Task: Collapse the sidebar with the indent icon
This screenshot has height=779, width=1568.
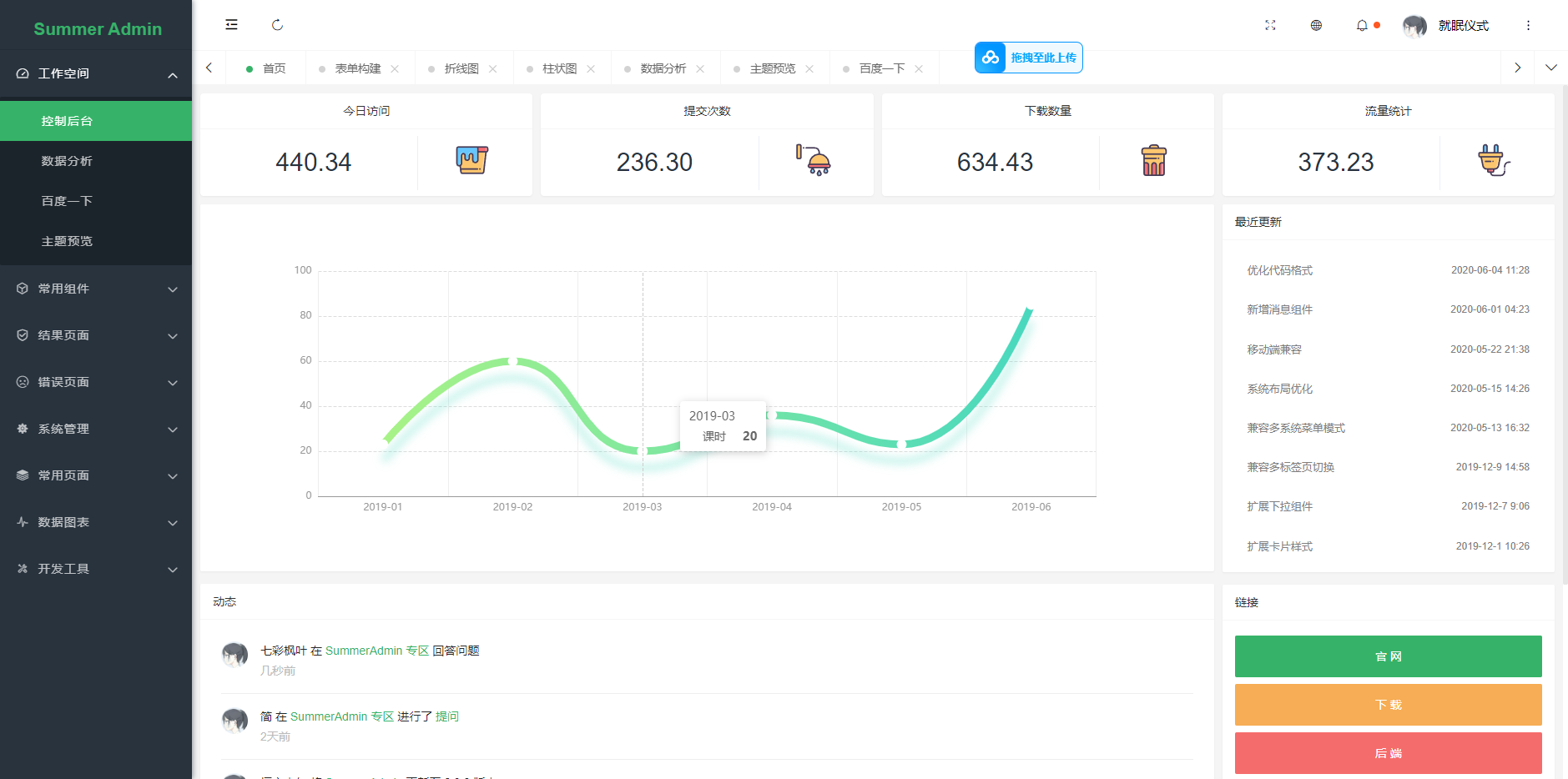Action: point(231,25)
